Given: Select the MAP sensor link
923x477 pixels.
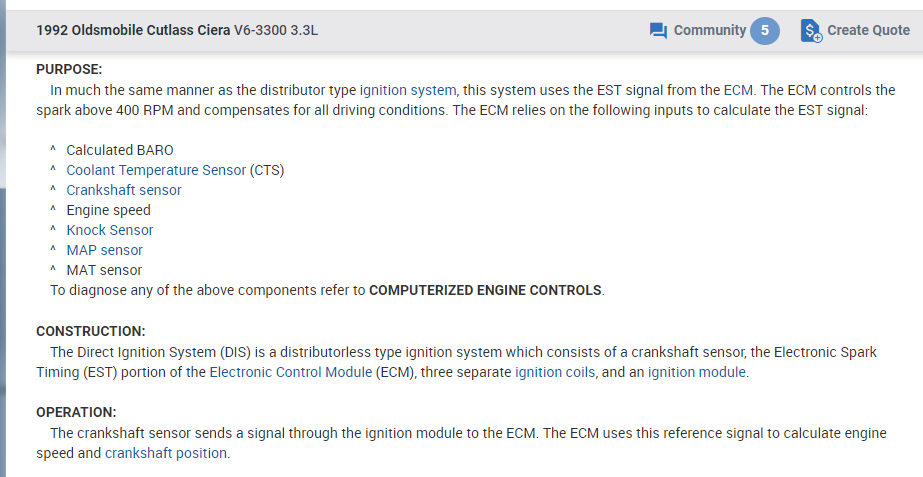Looking at the screenshot, I should [104, 250].
